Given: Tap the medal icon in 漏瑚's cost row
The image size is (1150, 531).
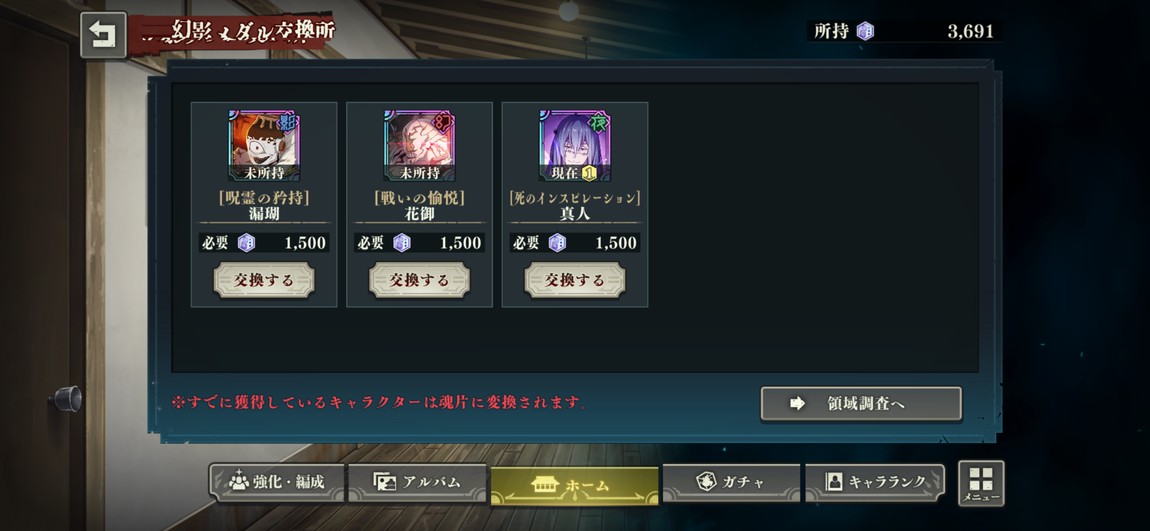Looking at the screenshot, I should coord(246,243).
